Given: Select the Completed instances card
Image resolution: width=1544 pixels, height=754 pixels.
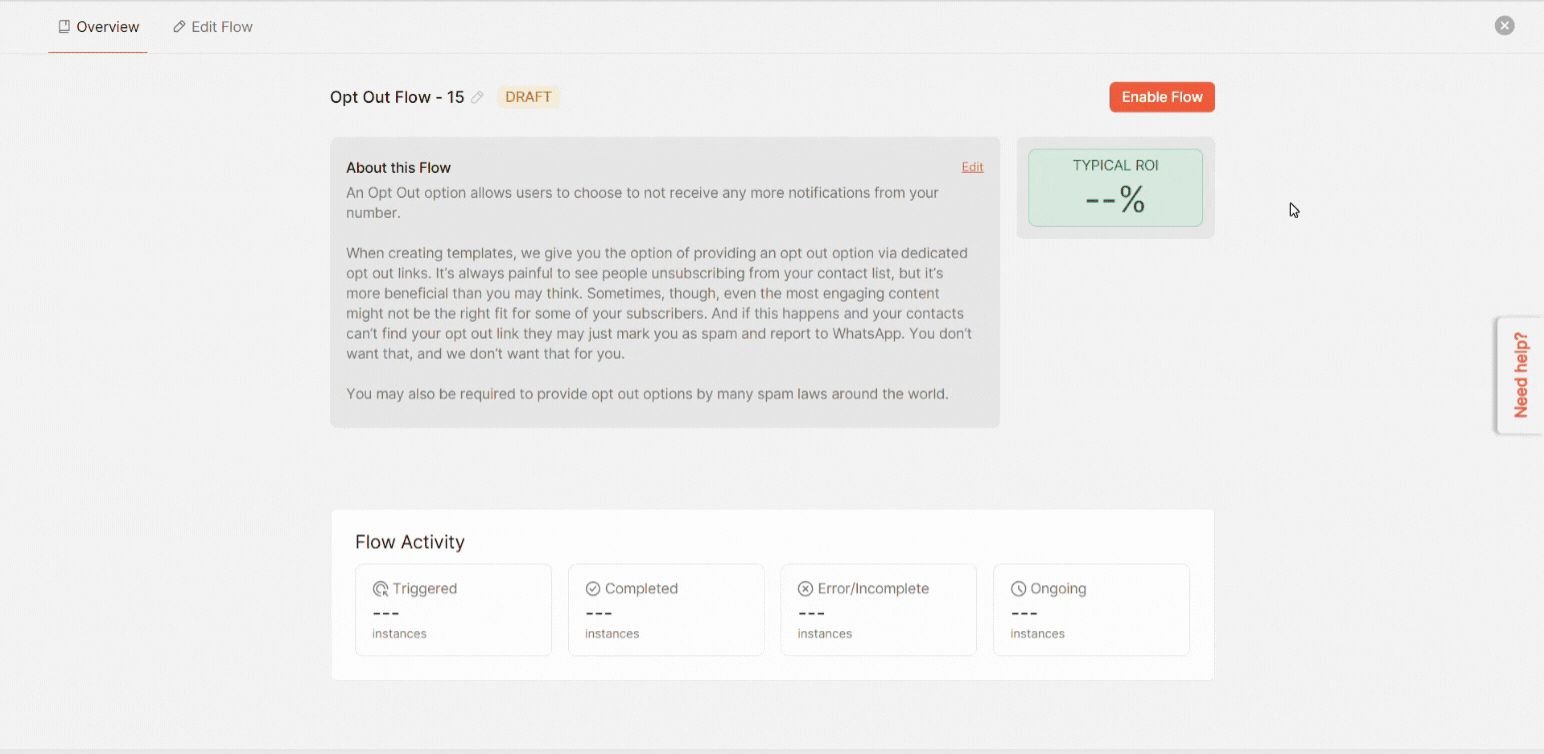Looking at the screenshot, I should (666, 610).
